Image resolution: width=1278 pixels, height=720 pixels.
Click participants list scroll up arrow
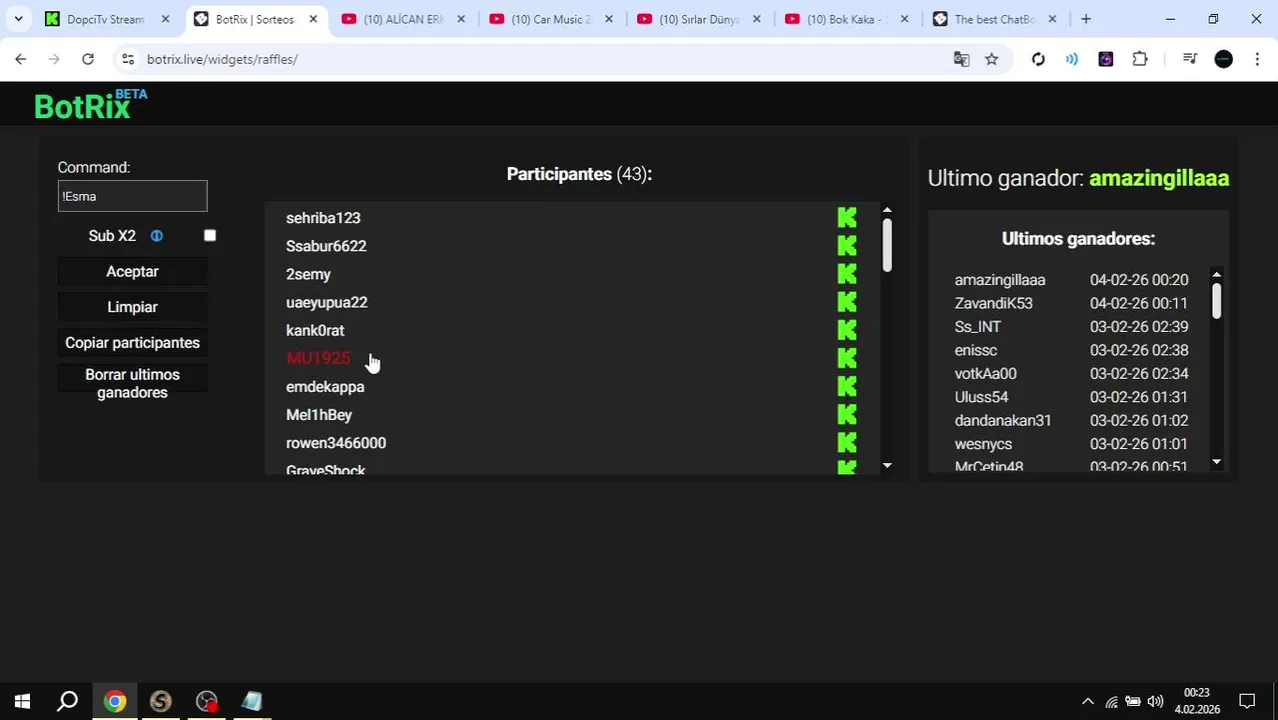coord(887,210)
